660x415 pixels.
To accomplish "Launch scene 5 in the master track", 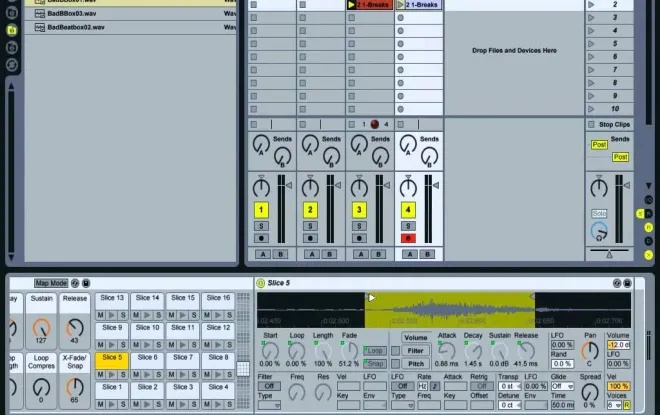I will click(x=591, y=44).
